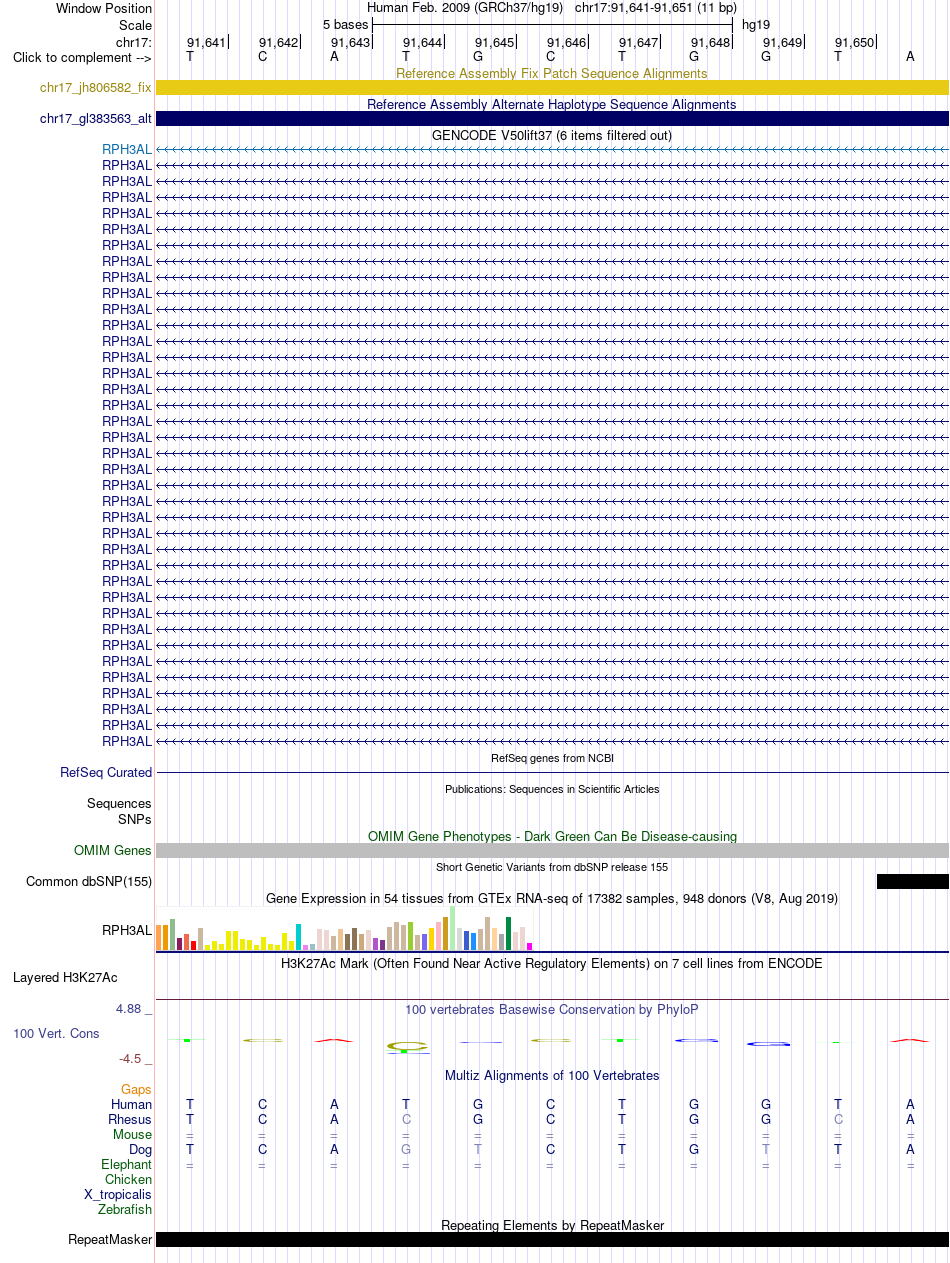The image size is (950, 1263).
Task: Click the 'SNPs' track label
Action: click(x=135, y=819)
